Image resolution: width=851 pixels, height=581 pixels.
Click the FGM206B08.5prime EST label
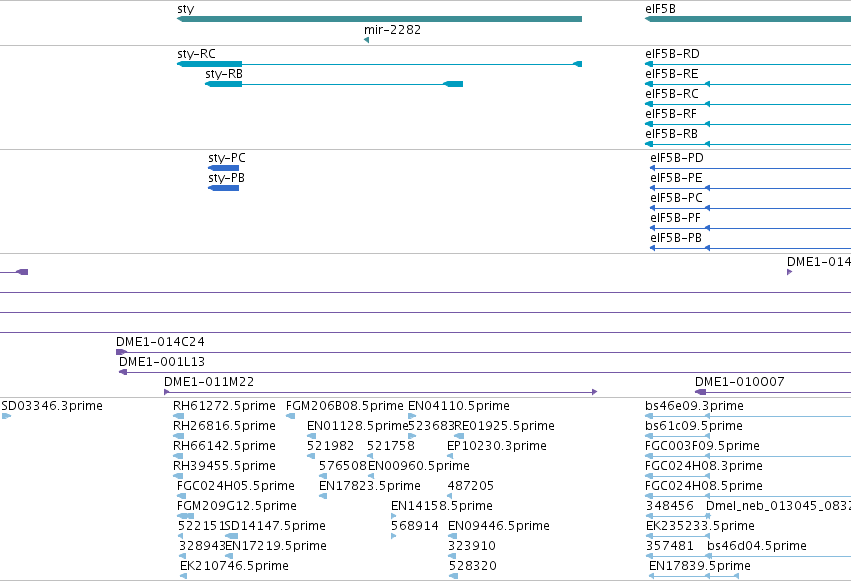point(345,406)
